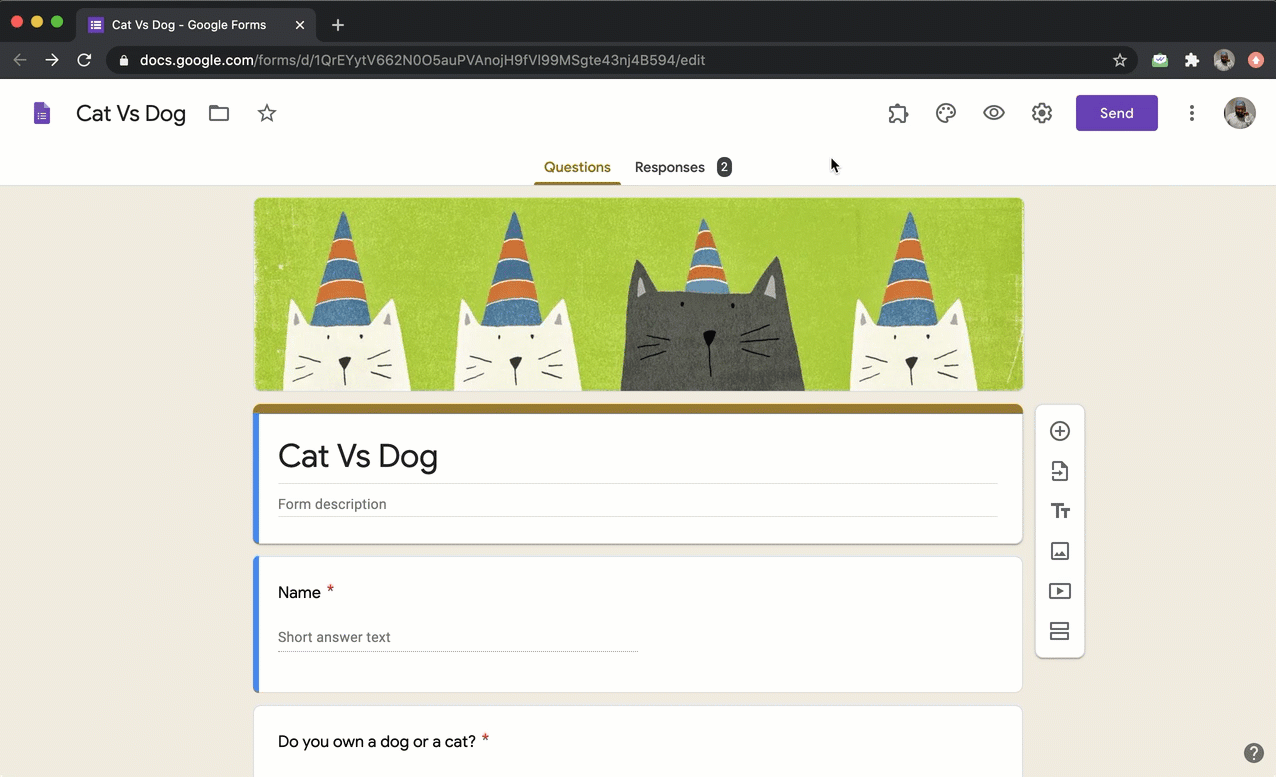1276x777 pixels.
Task: Select the Questions tab
Action: [577, 167]
